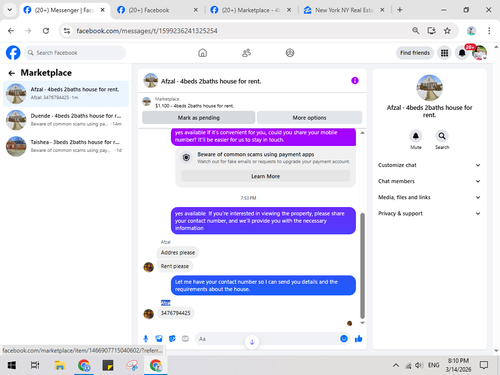Click Find friends button

coord(415,53)
